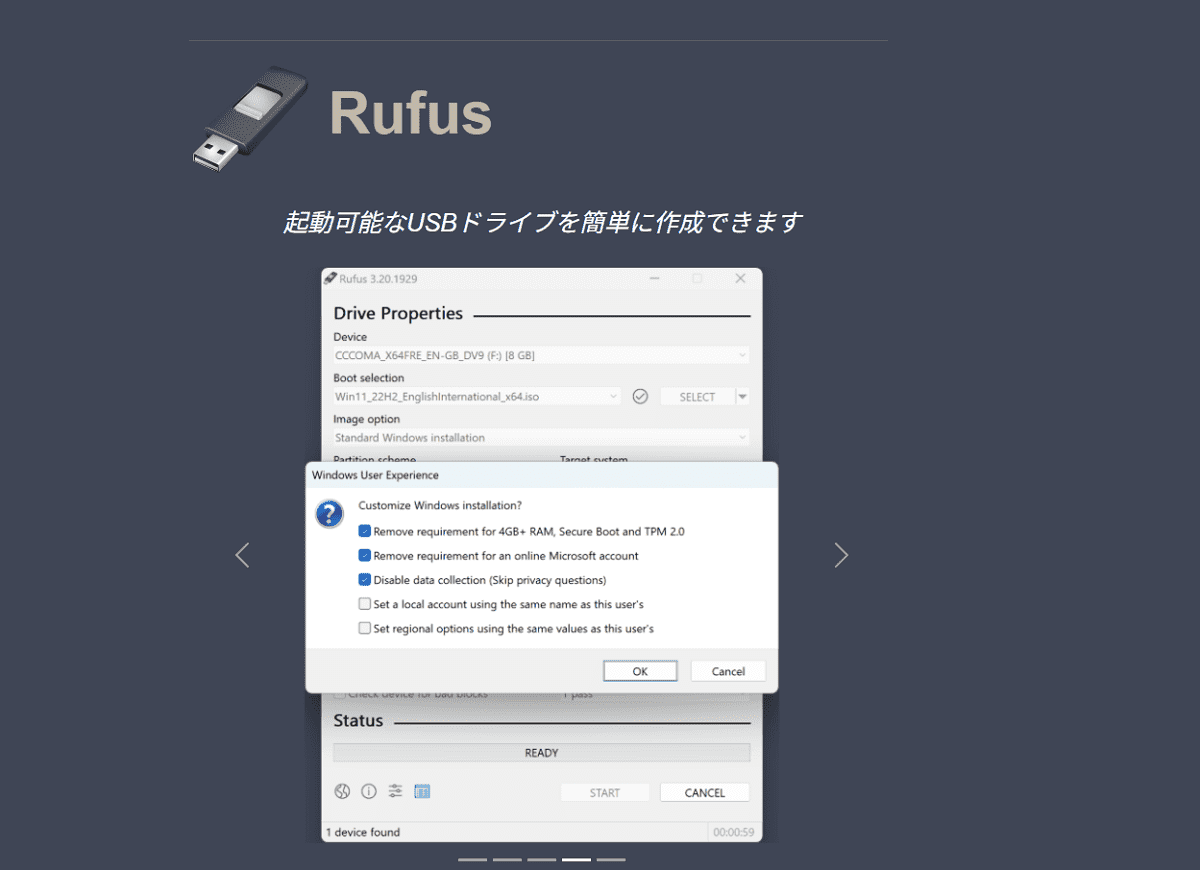Click the Windows User Experience dialog title
Screen dimensions: 1200x870
point(375,475)
